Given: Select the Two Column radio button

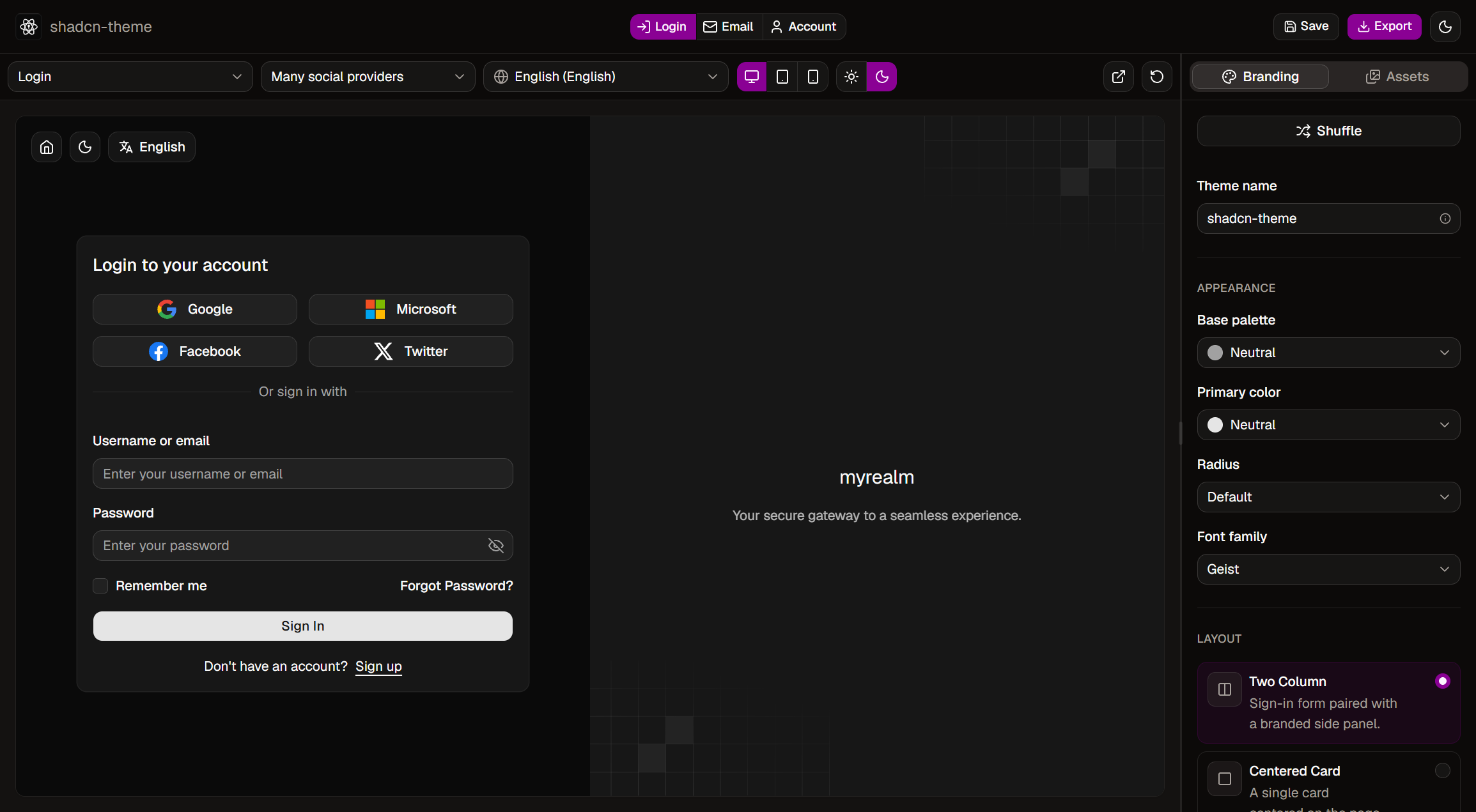Looking at the screenshot, I should [1442, 681].
